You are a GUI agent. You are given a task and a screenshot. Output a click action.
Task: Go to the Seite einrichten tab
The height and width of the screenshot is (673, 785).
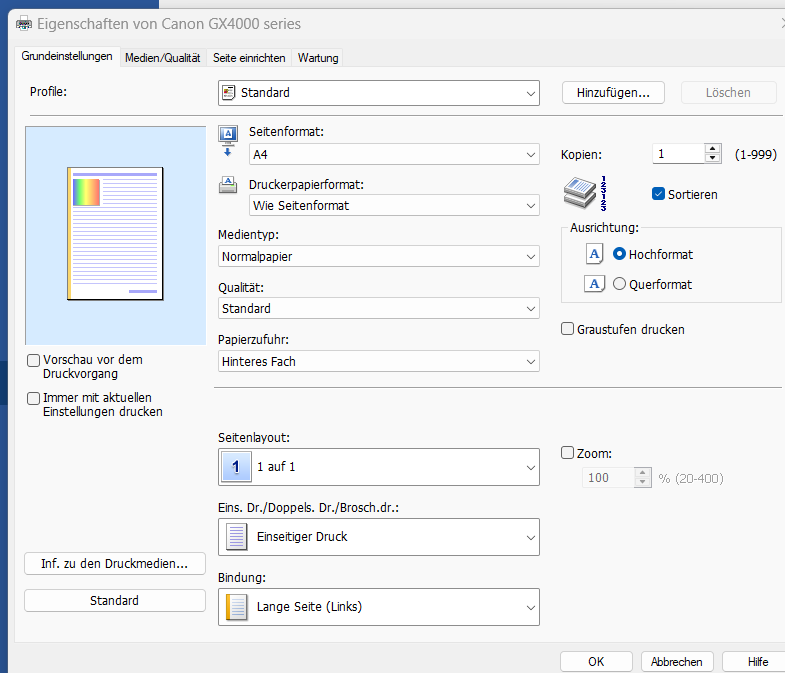tap(249, 58)
